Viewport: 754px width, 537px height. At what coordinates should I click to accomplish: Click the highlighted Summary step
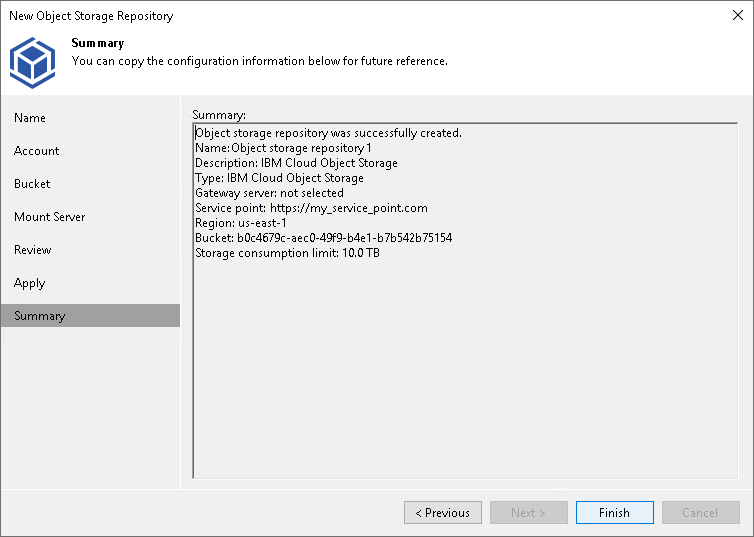tap(40, 316)
